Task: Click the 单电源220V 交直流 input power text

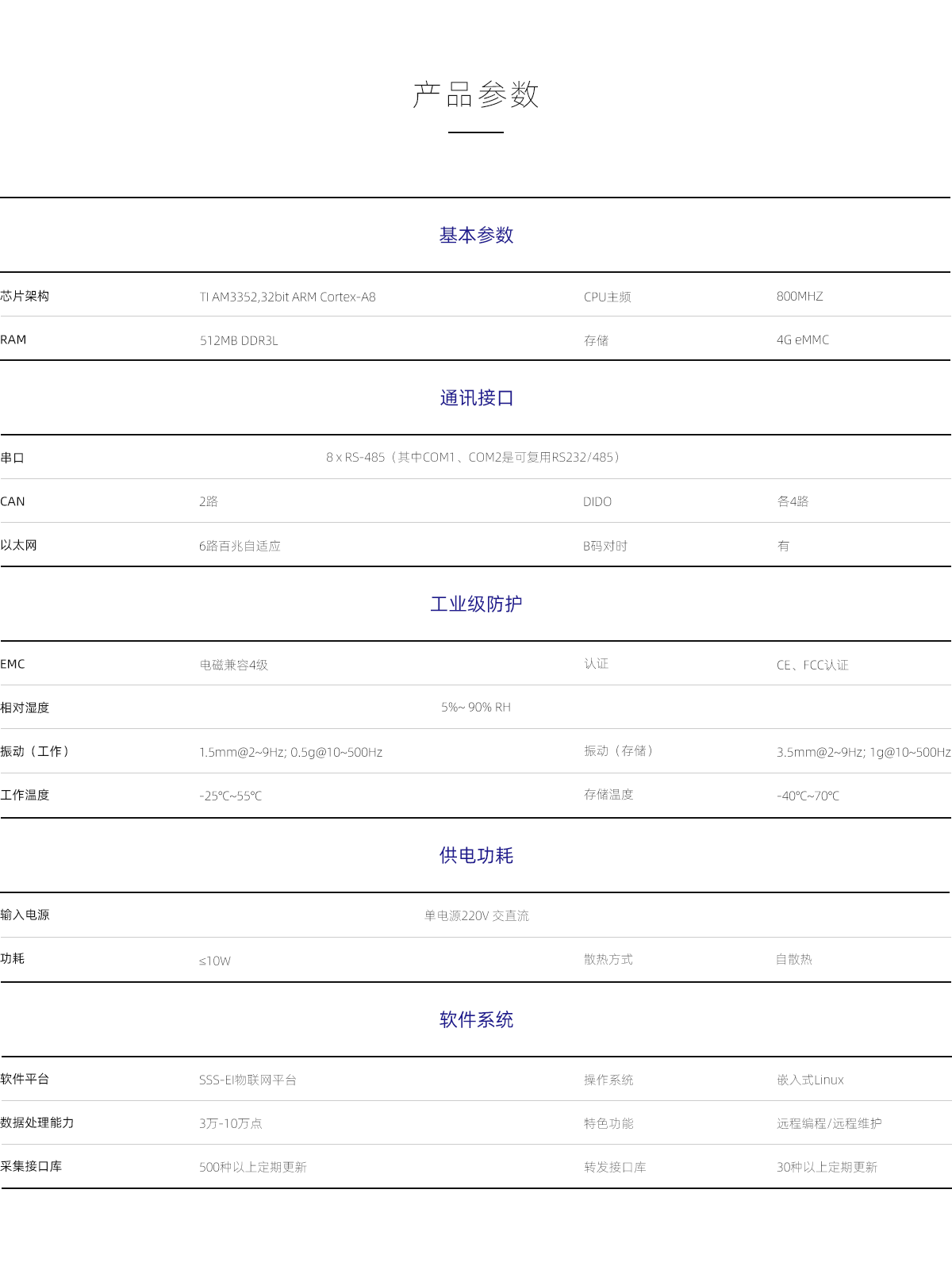Action: [476, 916]
